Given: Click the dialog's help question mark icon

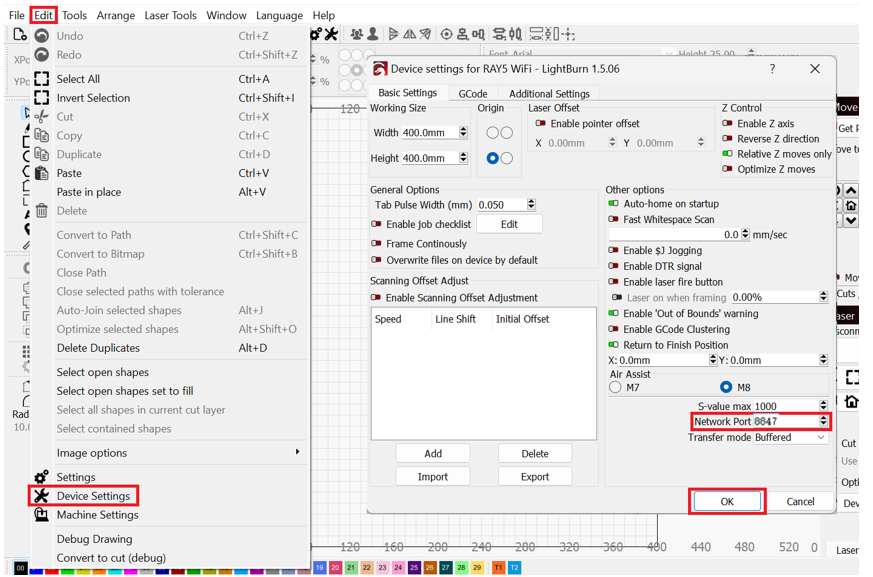Looking at the screenshot, I should coord(771,69).
